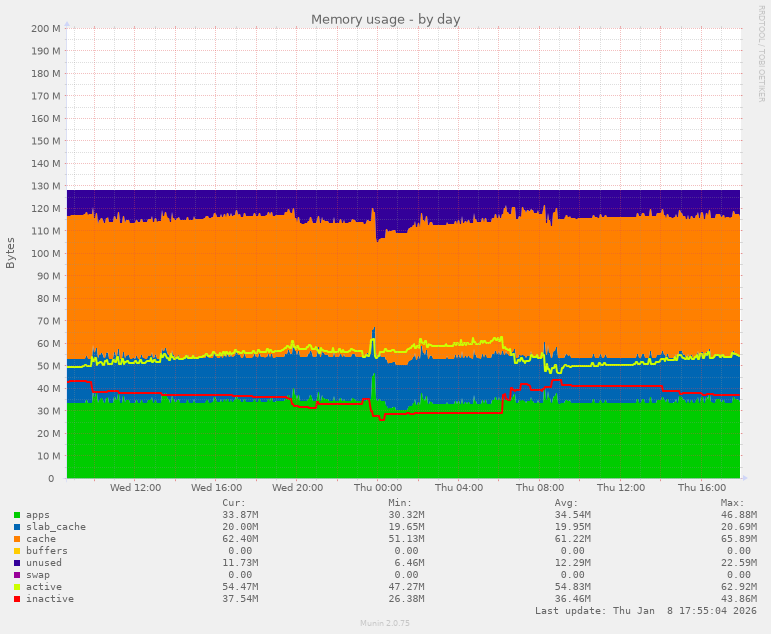Click the 'Bytes' y-axis label
Screen dimensions: 771x634
click(x=10, y=253)
